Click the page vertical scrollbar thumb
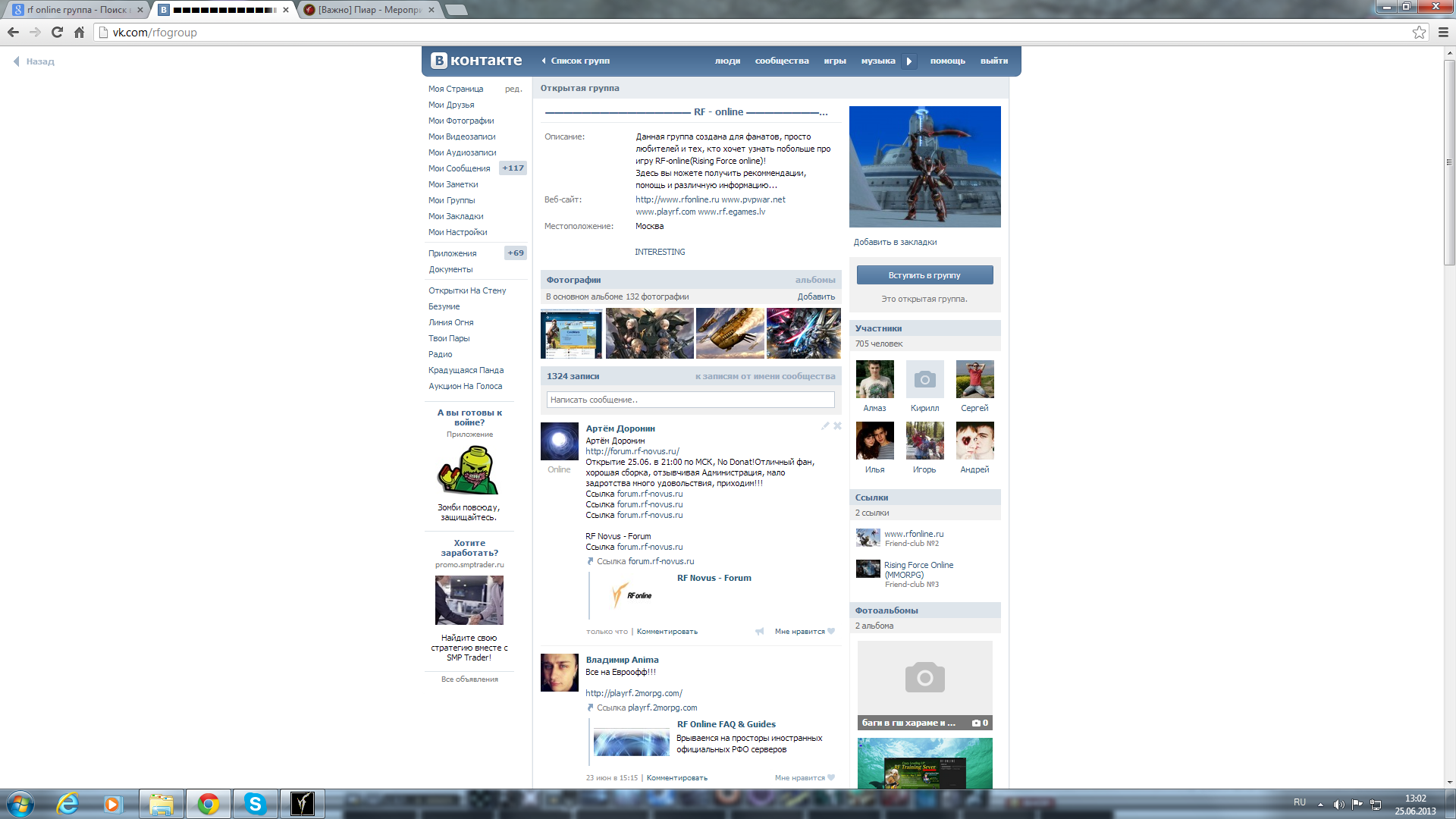The width and height of the screenshot is (1456, 819). tap(1449, 162)
